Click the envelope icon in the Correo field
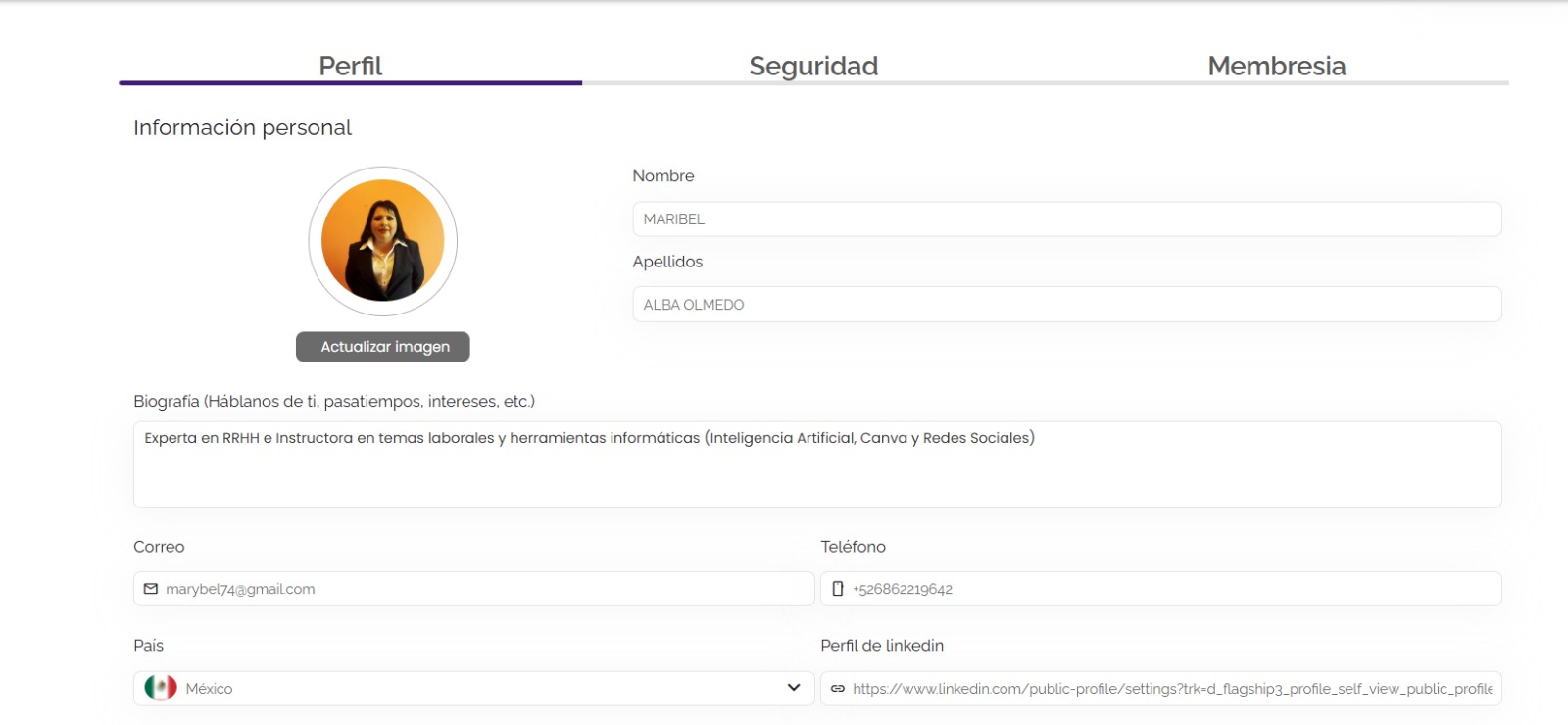Image resolution: width=1568 pixels, height=725 pixels. [x=151, y=589]
